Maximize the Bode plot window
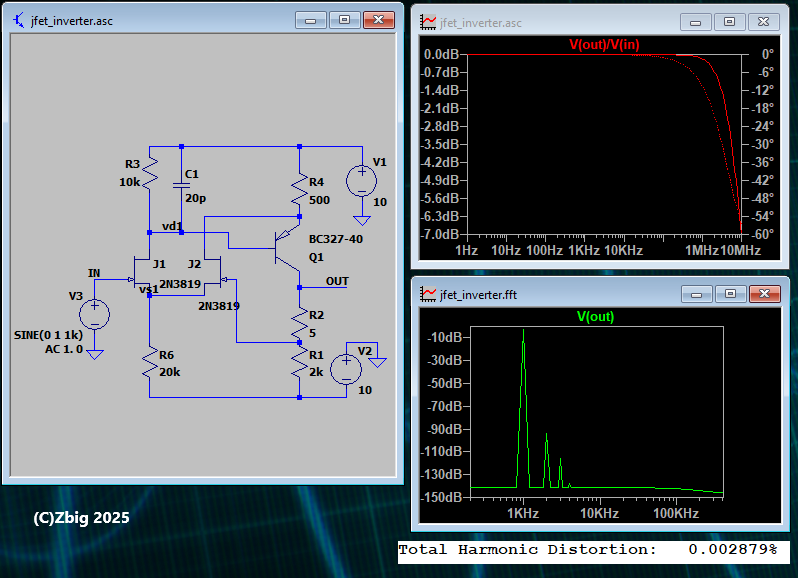This screenshot has width=798, height=578. [x=729, y=22]
